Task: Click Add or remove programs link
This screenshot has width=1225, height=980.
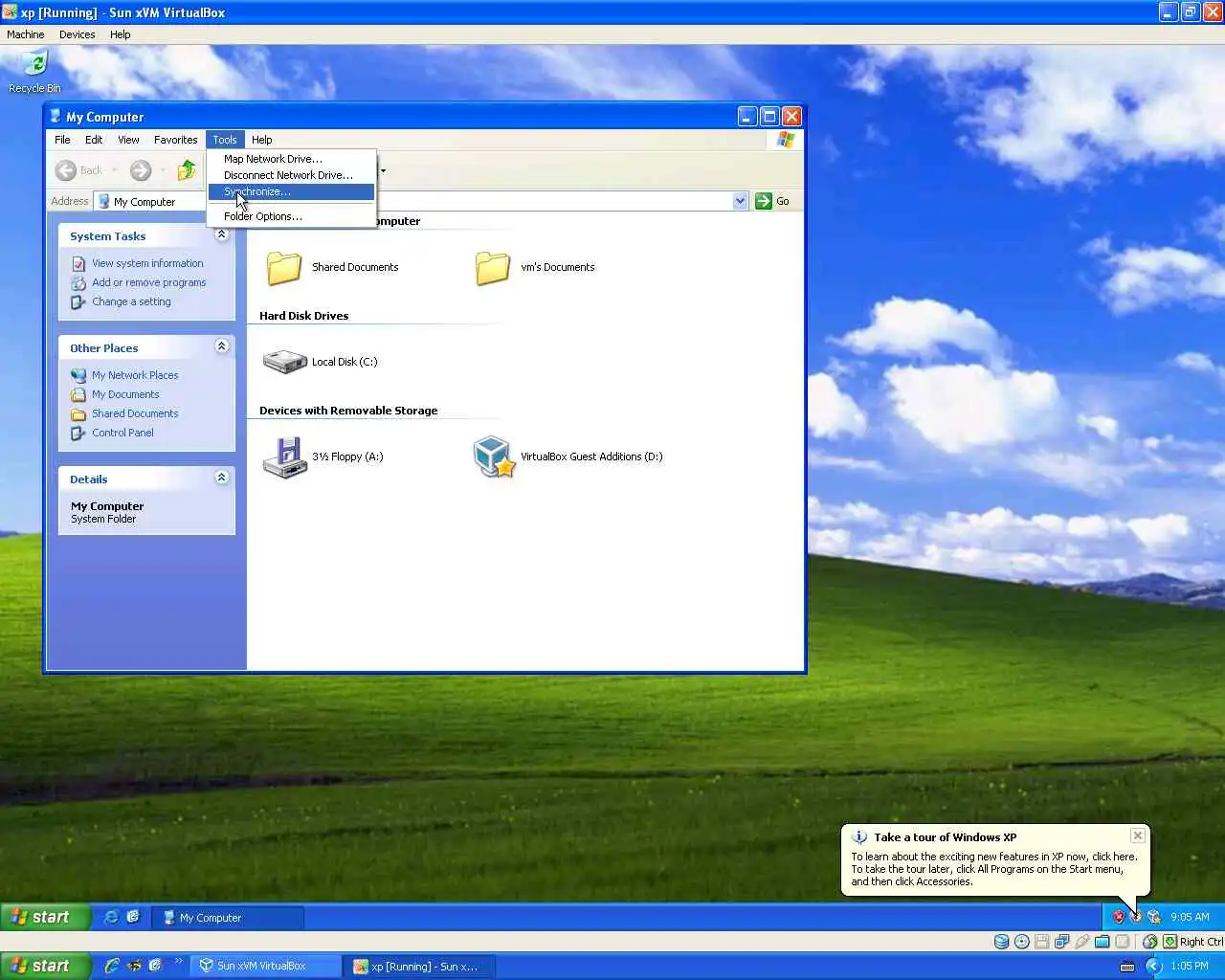Action: (x=148, y=282)
